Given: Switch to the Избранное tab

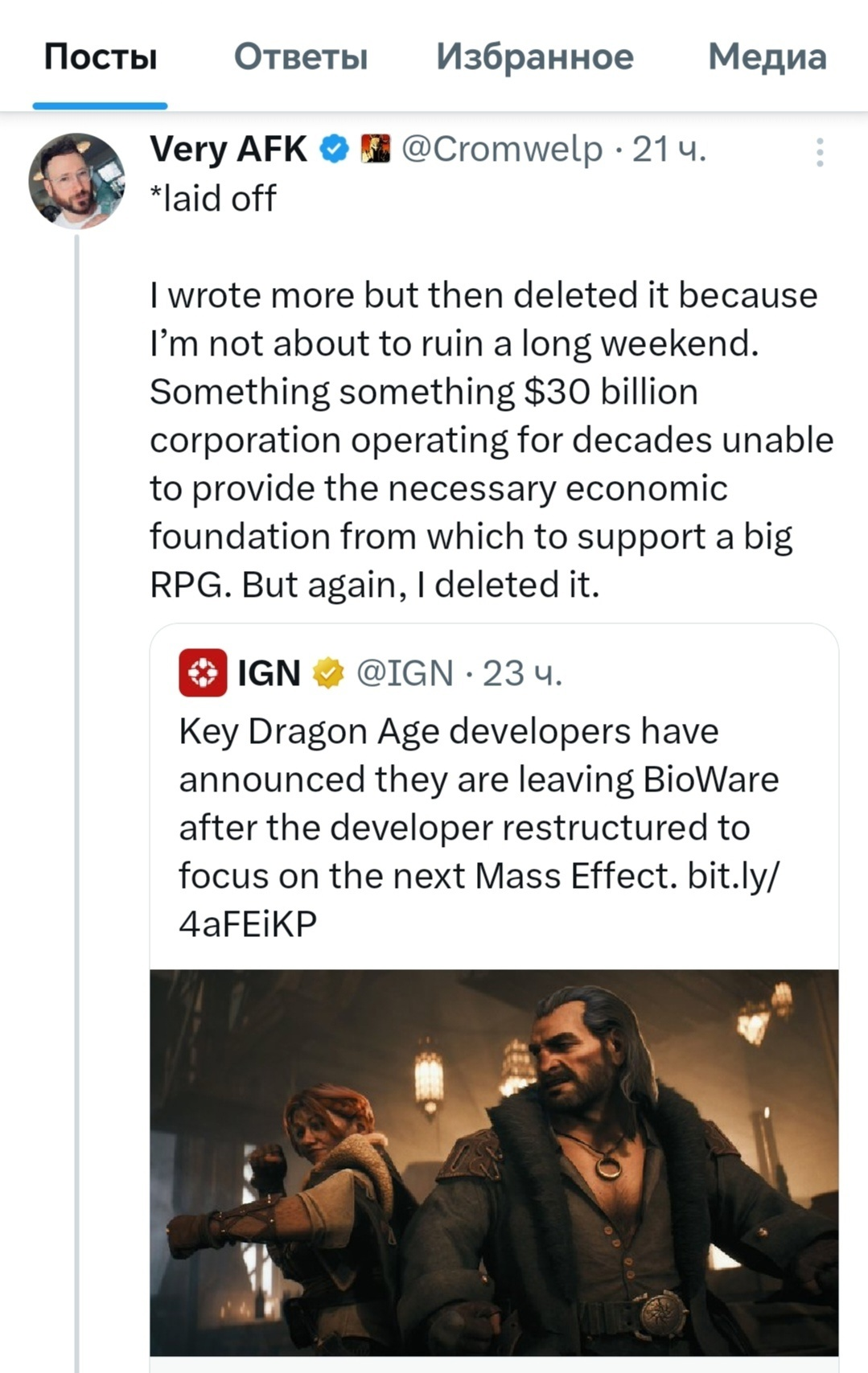Looking at the screenshot, I should click(535, 57).
